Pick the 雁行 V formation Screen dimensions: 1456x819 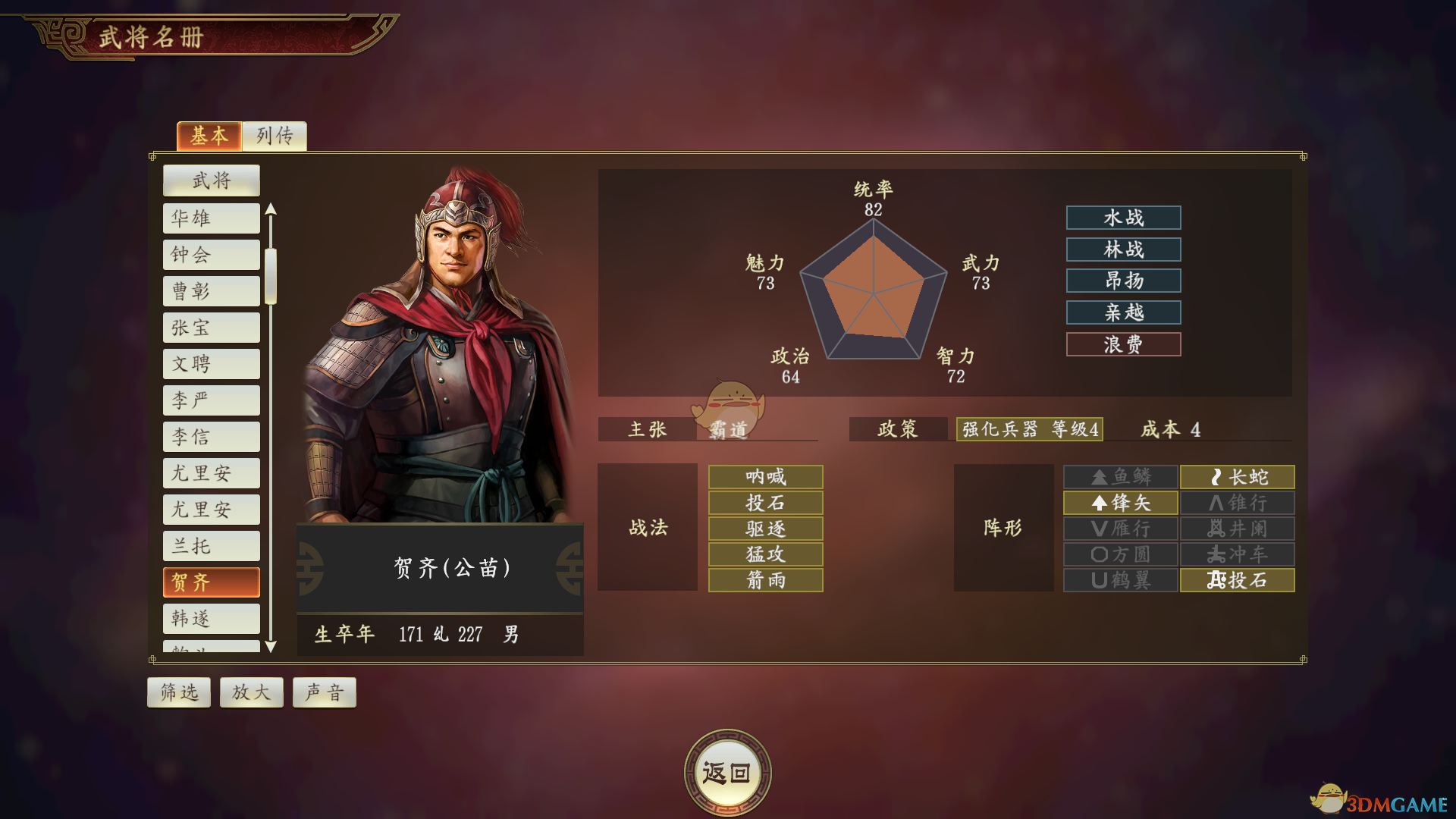1120,529
